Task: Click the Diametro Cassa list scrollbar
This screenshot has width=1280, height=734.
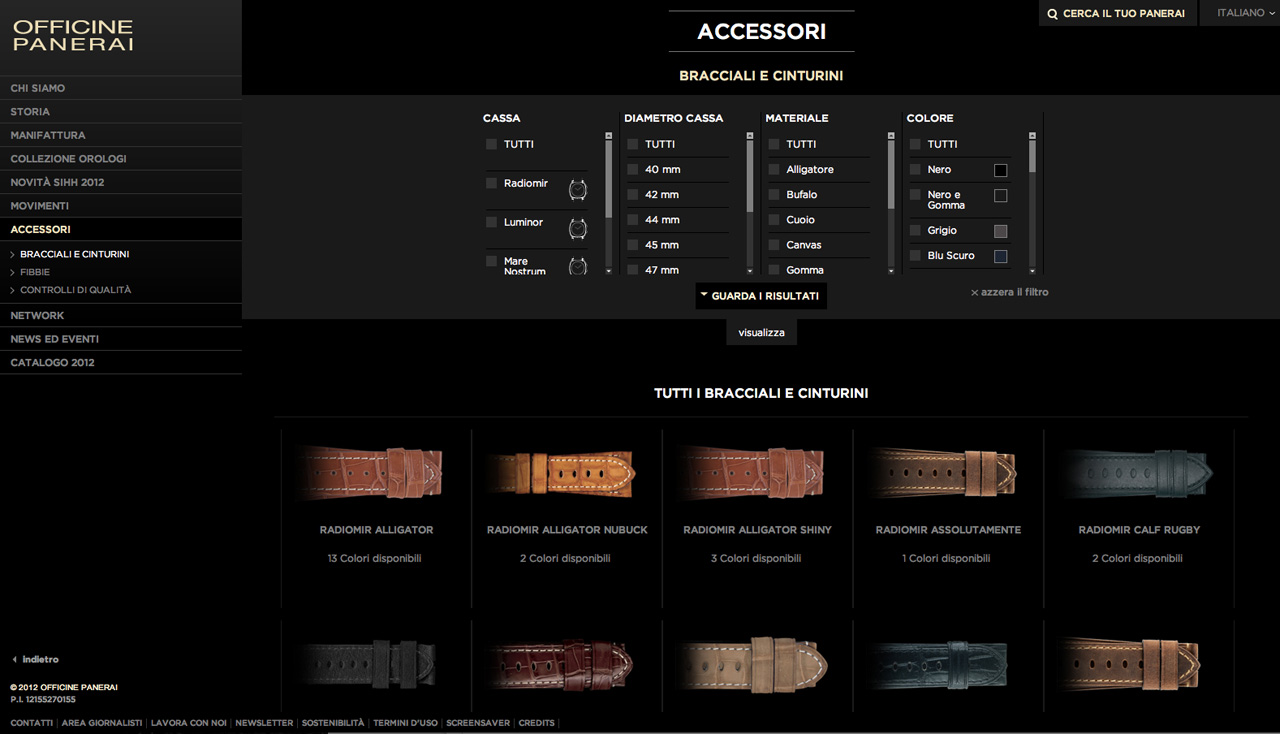Action: tap(750, 203)
